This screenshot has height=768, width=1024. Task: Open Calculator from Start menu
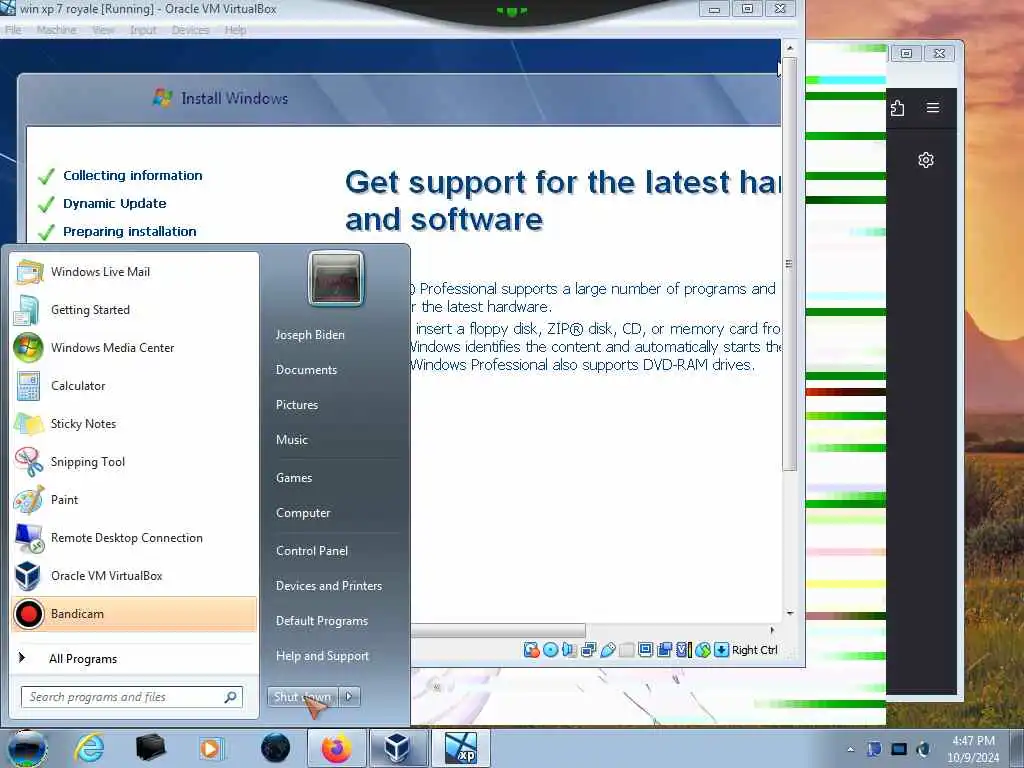tap(134, 385)
